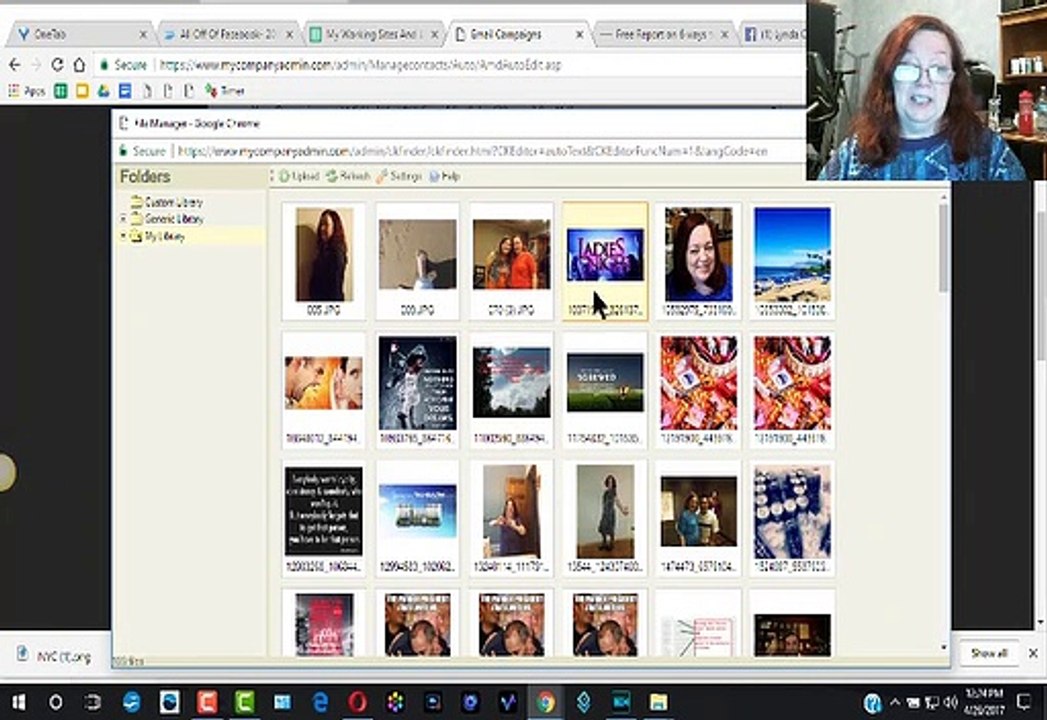Close the Email Campaigns tab

click(x=580, y=34)
